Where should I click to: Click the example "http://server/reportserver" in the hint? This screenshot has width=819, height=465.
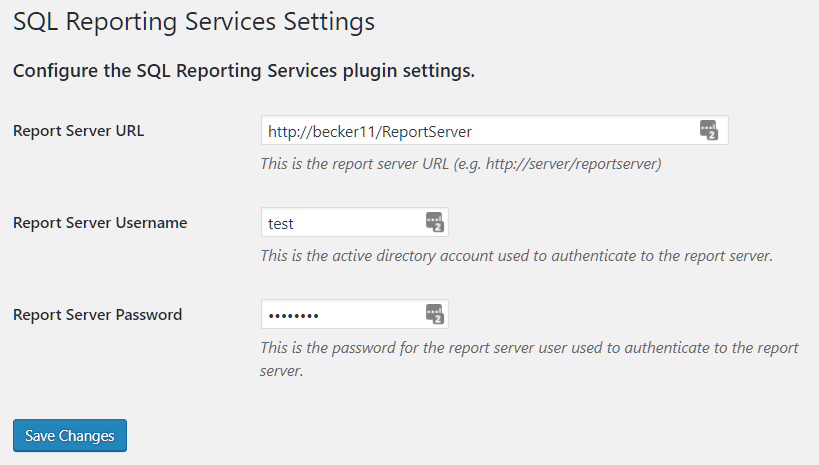(x=572, y=163)
